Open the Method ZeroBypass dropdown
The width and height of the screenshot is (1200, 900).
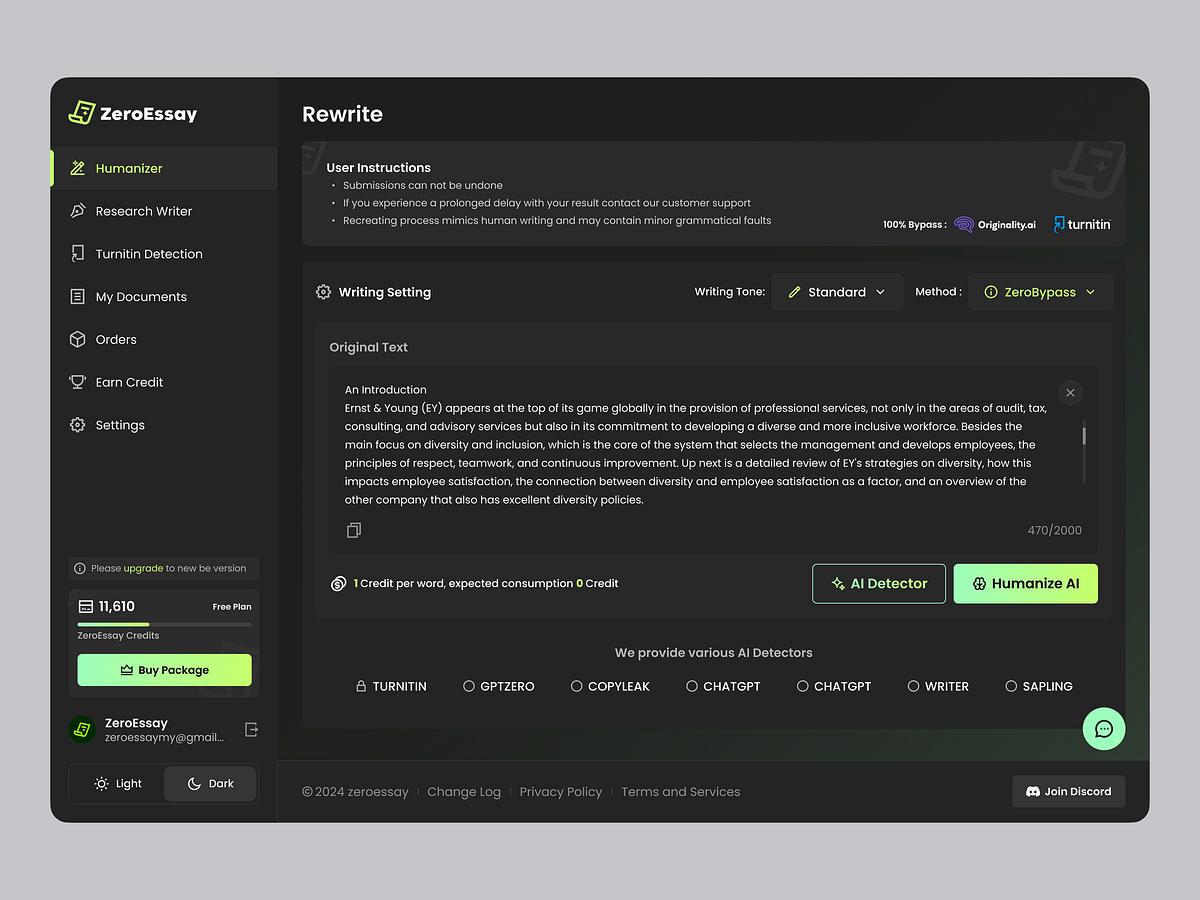[x=1040, y=292]
